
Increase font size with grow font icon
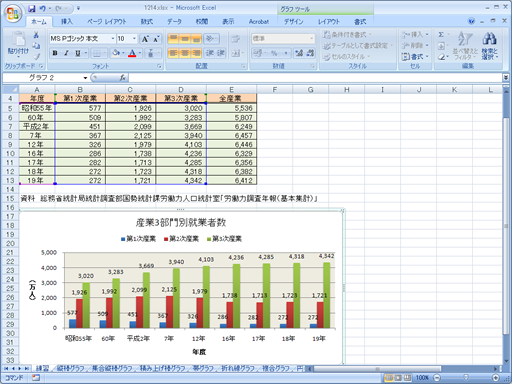(145, 39)
